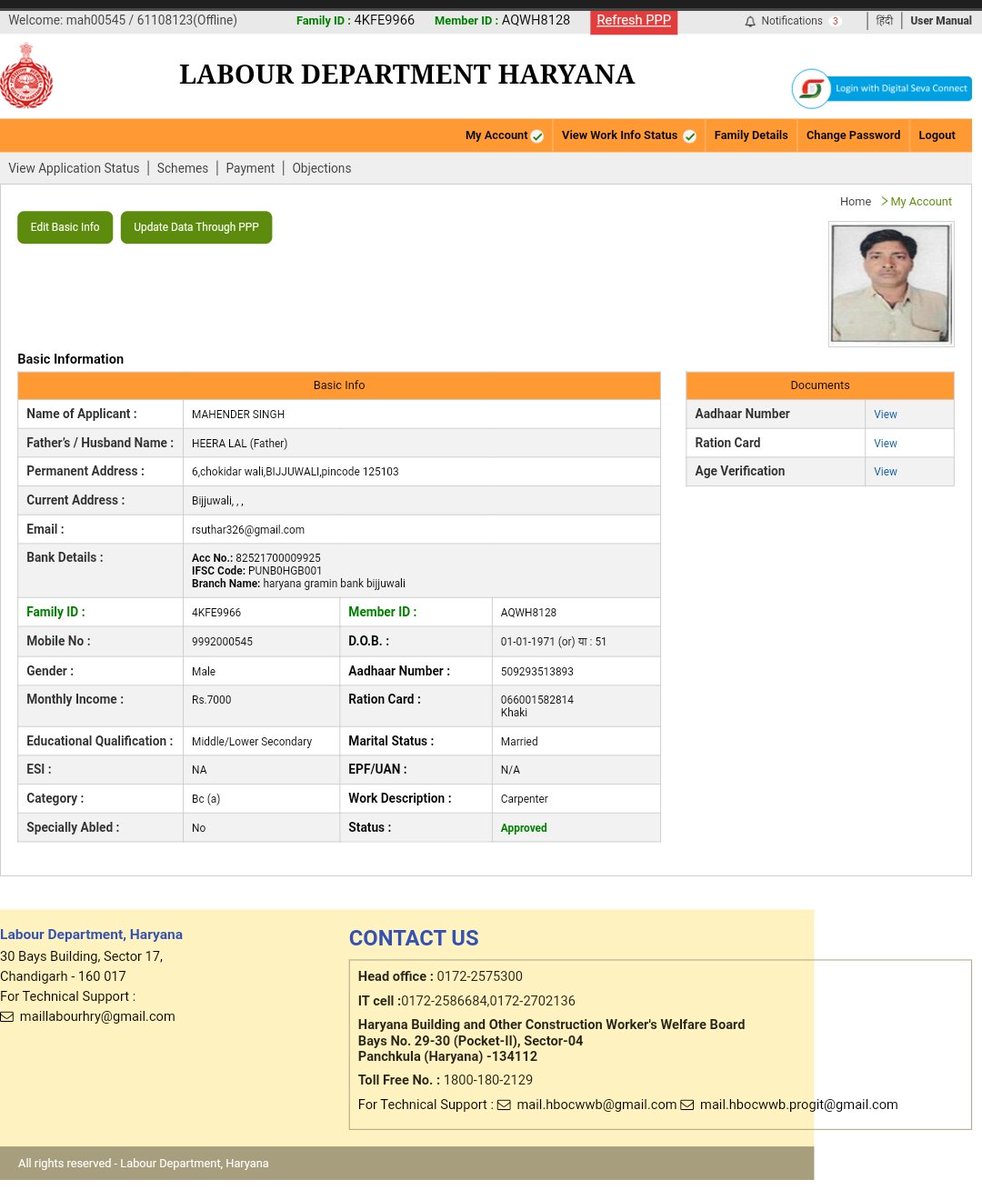Click envelope icon beside maillabourhry@gmail.com
The height and width of the screenshot is (1200, 982).
coord(7,1017)
